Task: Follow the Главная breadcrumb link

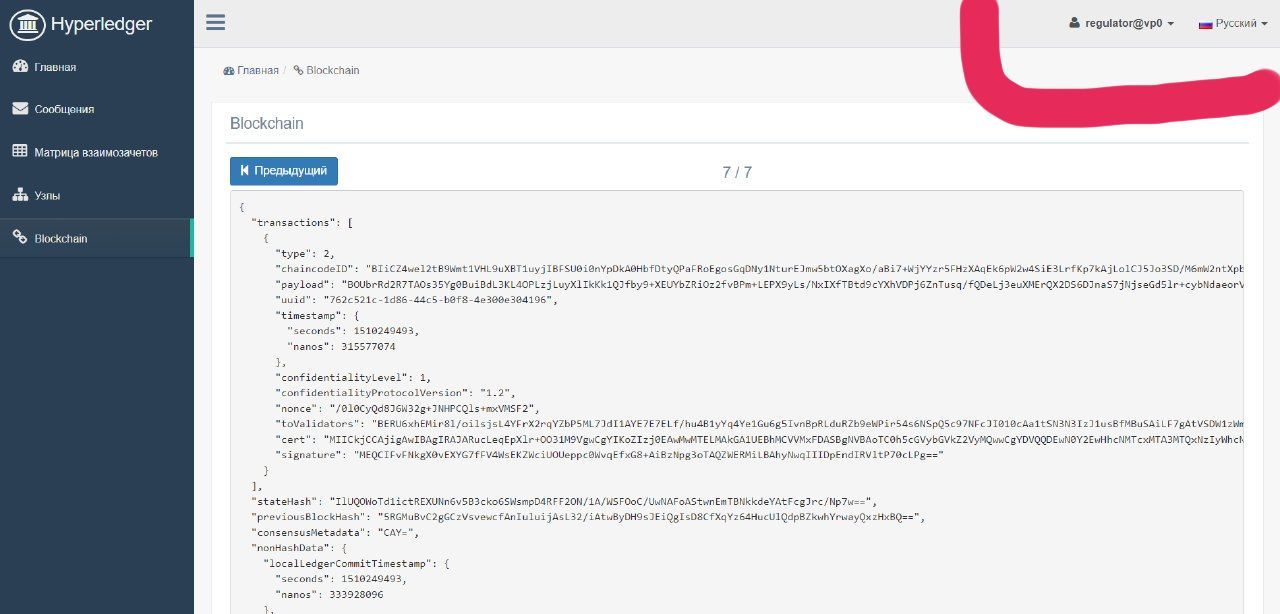Action: [258, 71]
